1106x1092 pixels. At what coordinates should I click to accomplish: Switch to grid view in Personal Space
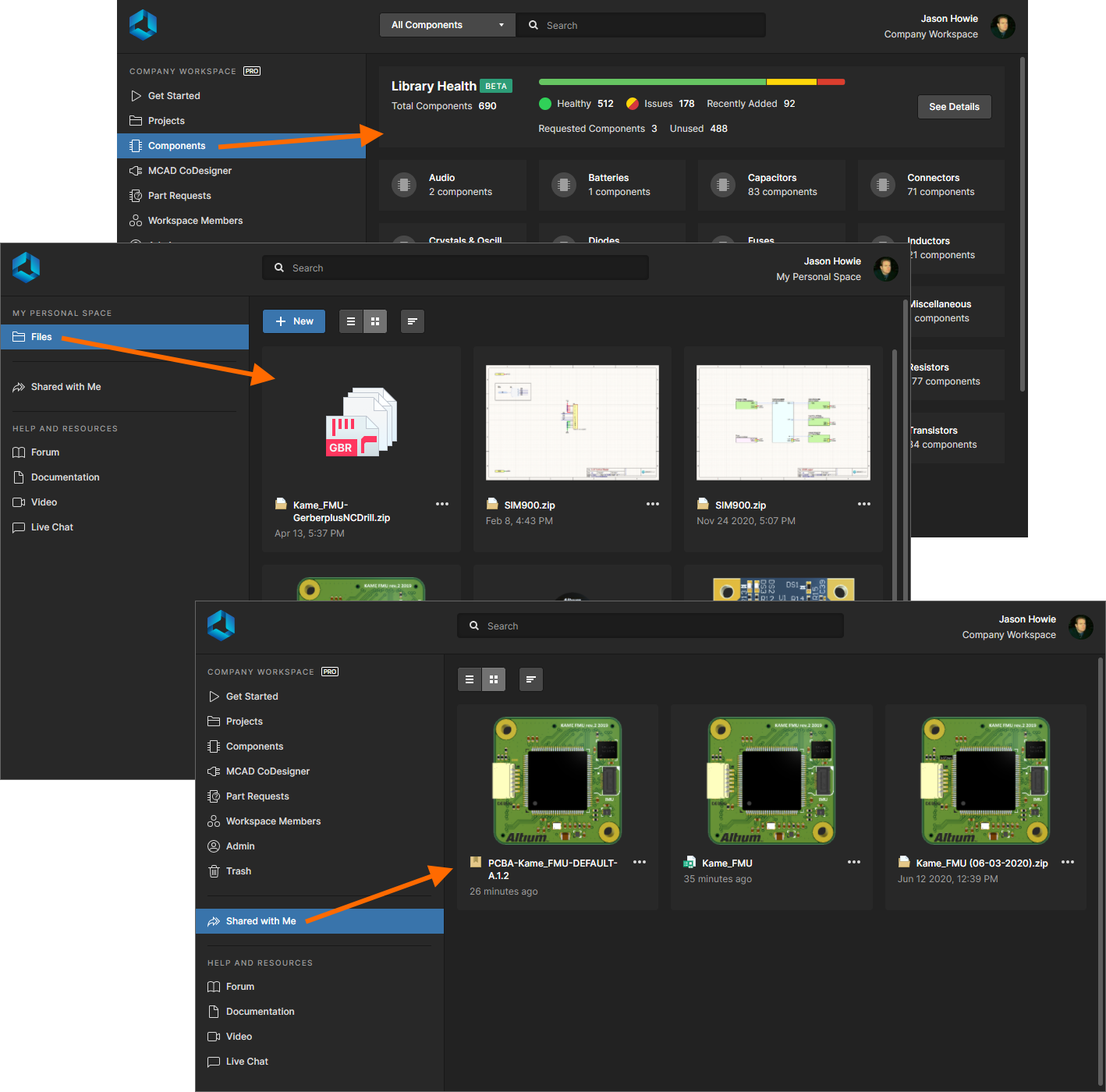pyautogui.click(x=375, y=321)
